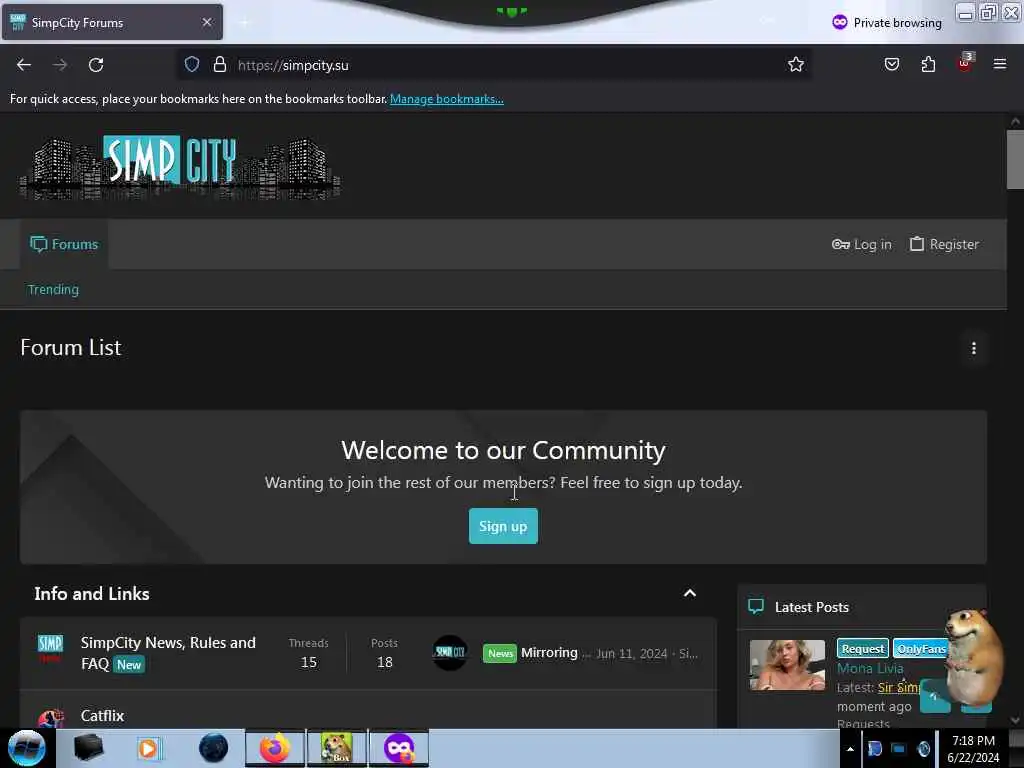Open the Latest Posts widget heading
The image size is (1024, 768).
point(812,607)
